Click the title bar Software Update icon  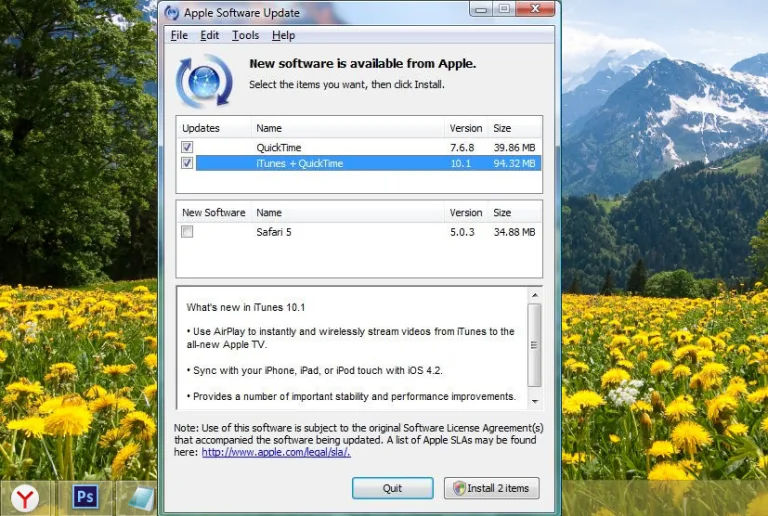click(171, 12)
